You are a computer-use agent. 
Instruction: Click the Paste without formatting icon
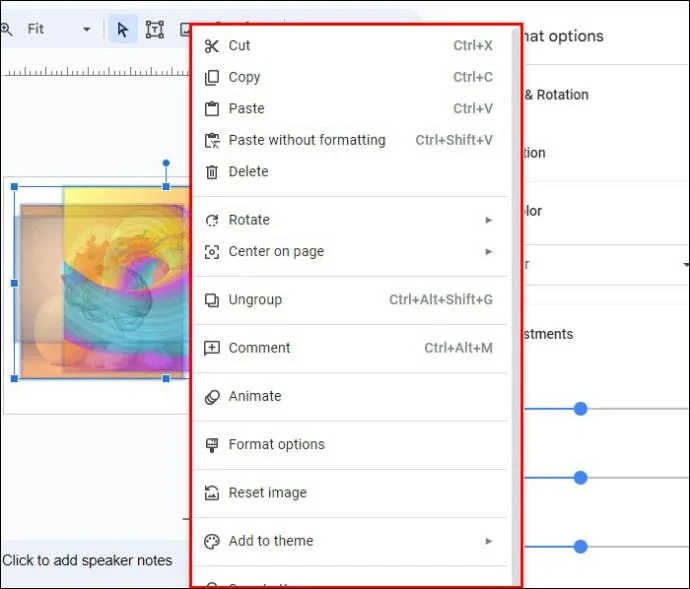(x=212, y=140)
